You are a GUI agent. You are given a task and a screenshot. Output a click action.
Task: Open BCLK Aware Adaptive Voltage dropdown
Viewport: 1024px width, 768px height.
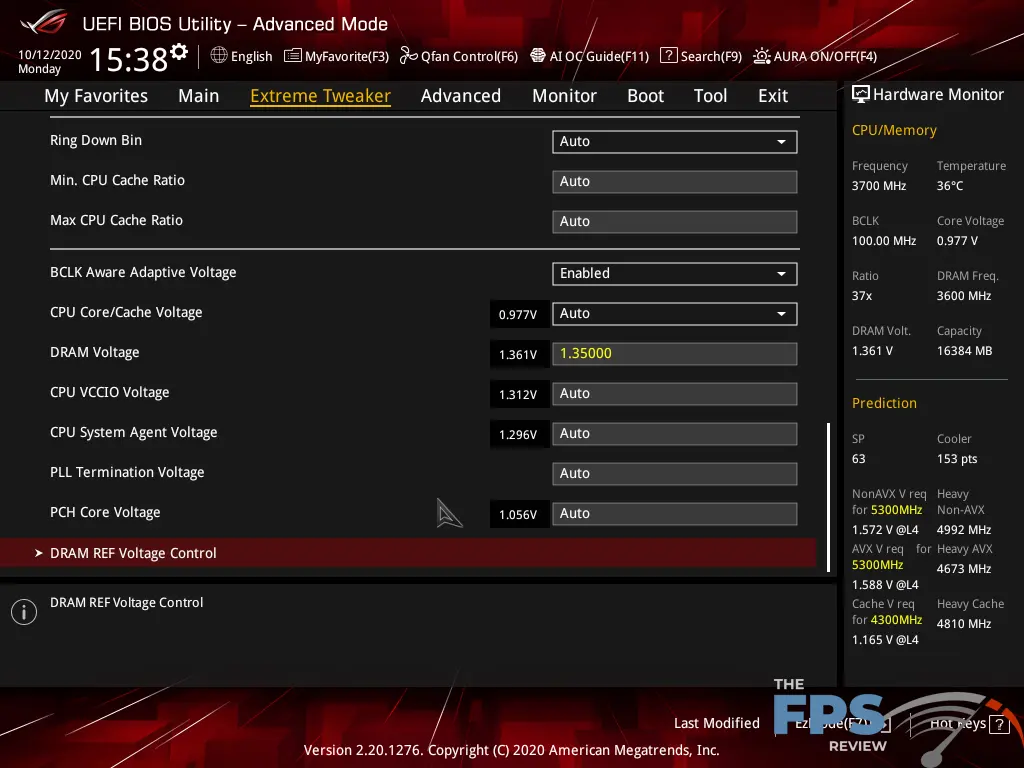point(675,274)
